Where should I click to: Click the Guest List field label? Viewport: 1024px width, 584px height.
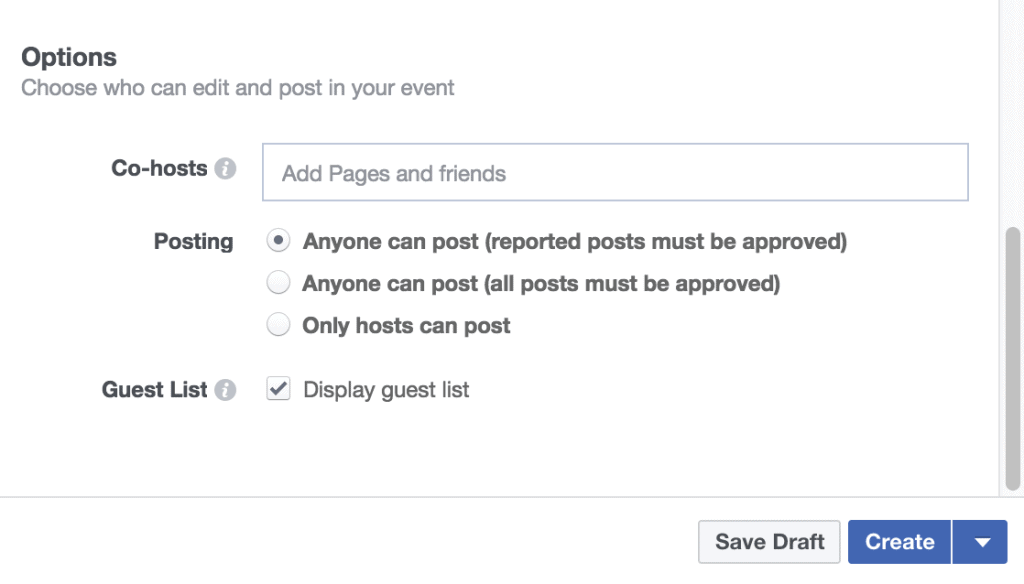tap(155, 390)
